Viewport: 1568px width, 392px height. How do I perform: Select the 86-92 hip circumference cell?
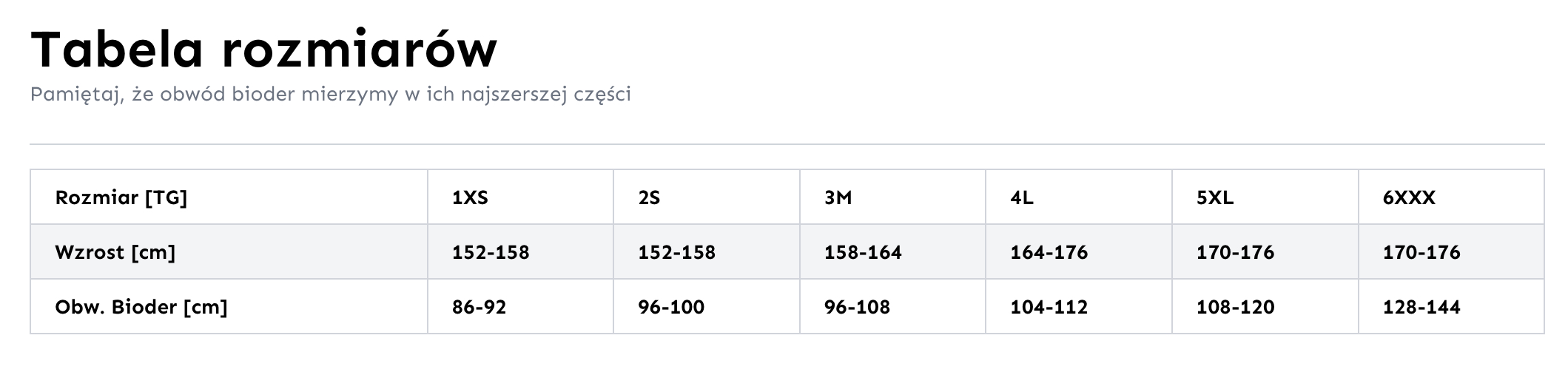pos(480,308)
